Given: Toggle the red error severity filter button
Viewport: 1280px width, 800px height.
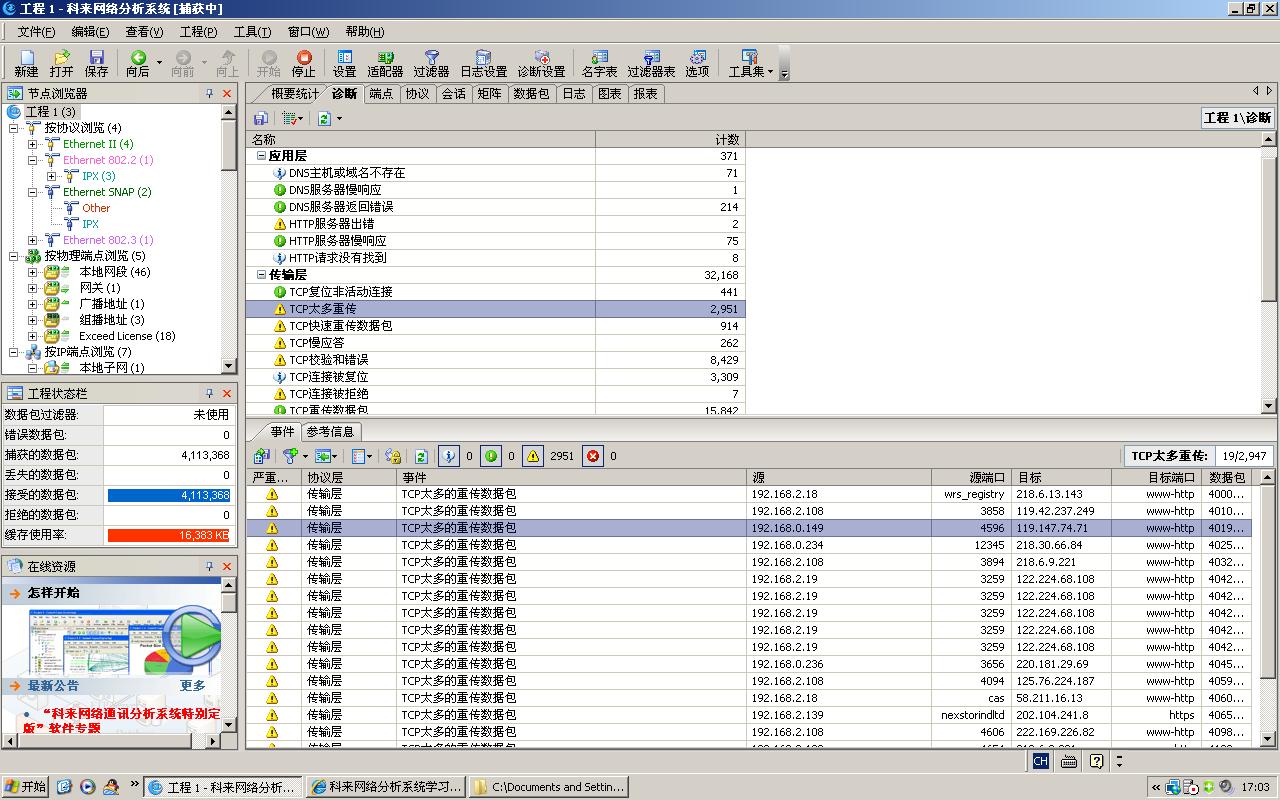Looking at the screenshot, I should [x=593, y=456].
